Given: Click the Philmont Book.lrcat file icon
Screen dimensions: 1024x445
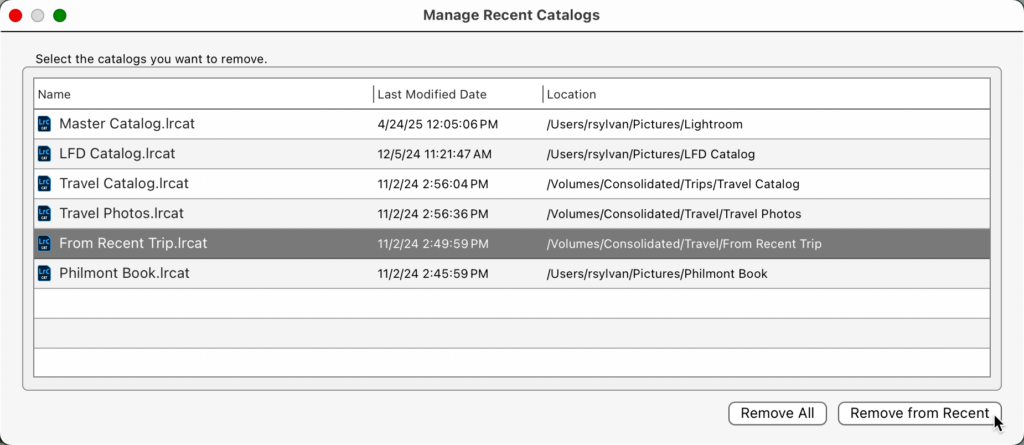Looking at the screenshot, I should [x=44, y=273].
